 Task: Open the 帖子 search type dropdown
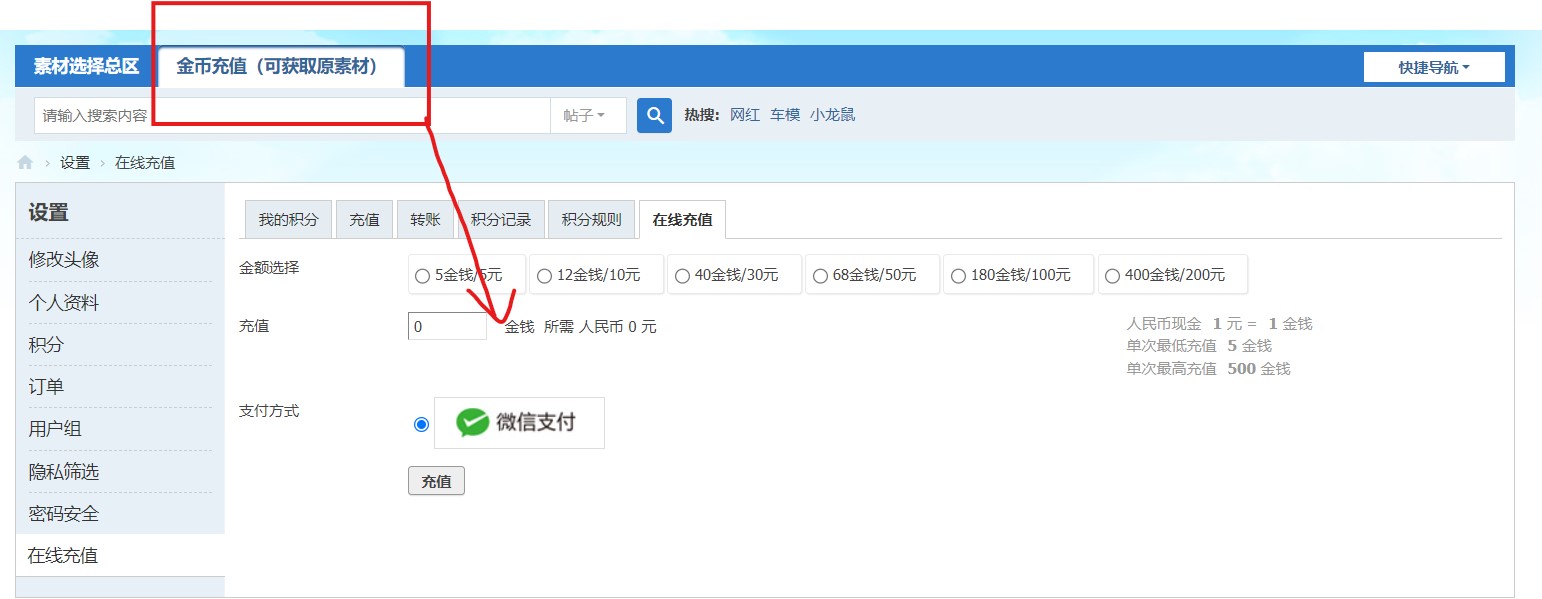click(x=588, y=115)
